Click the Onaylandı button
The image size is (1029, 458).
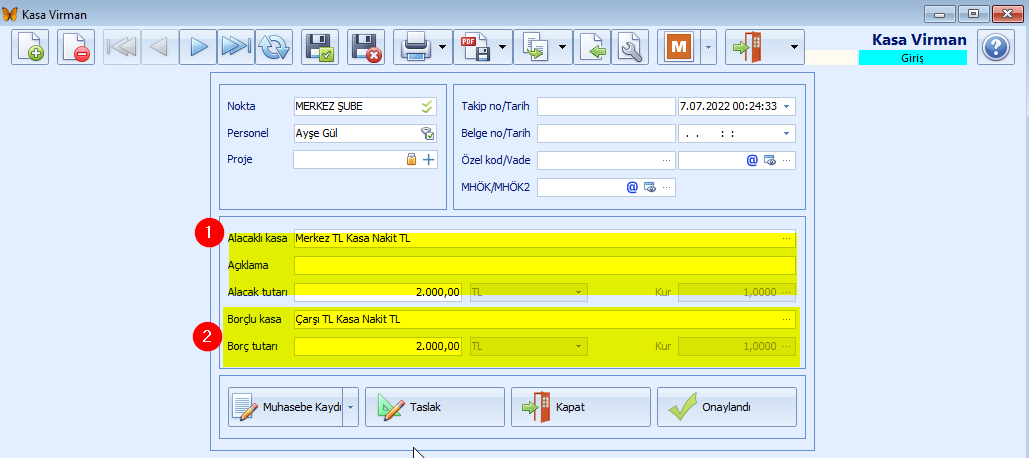coord(726,407)
